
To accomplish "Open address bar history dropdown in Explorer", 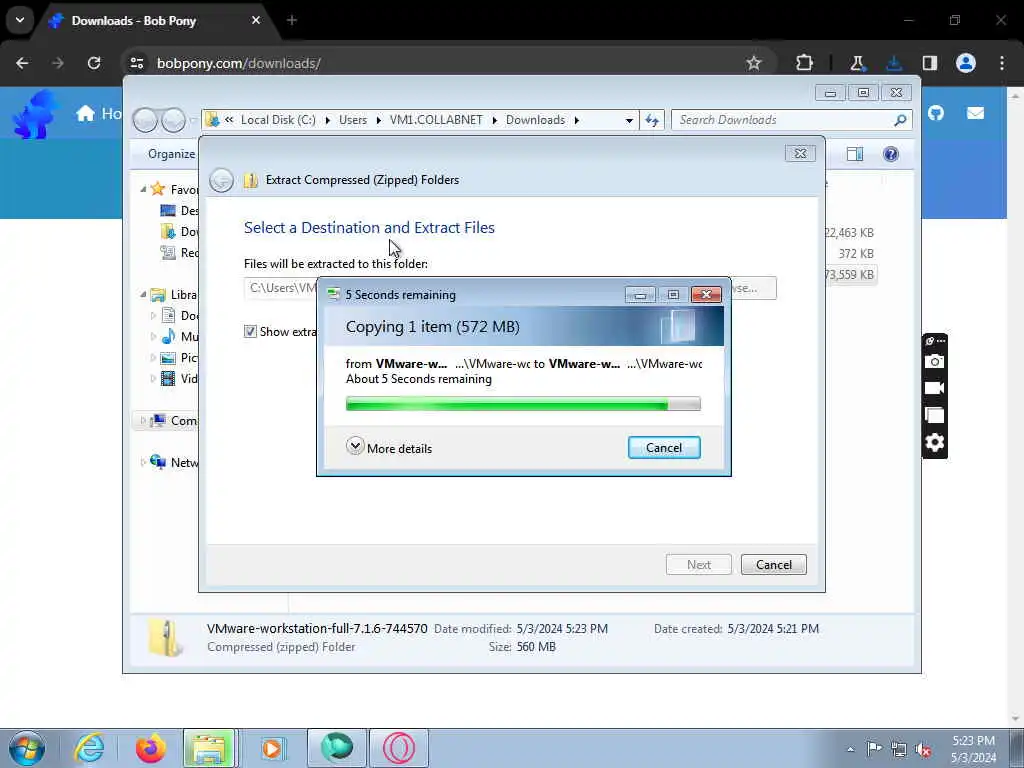I will pyautogui.click(x=629, y=120).
